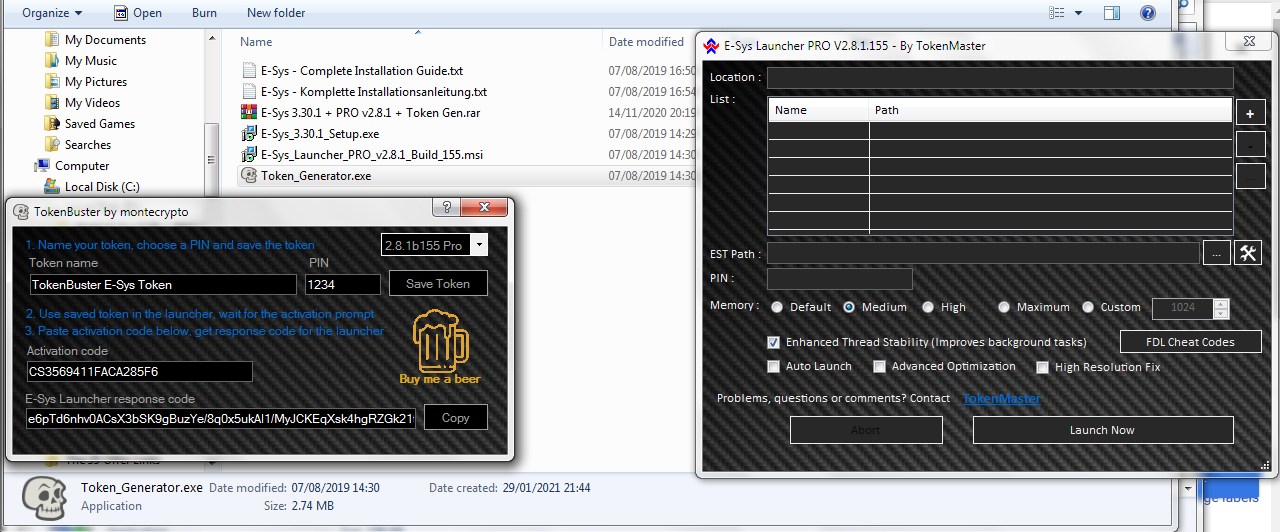Select the High memory radio button
Image resolution: width=1280 pixels, height=532 pixels.
(x=928, y=308)
